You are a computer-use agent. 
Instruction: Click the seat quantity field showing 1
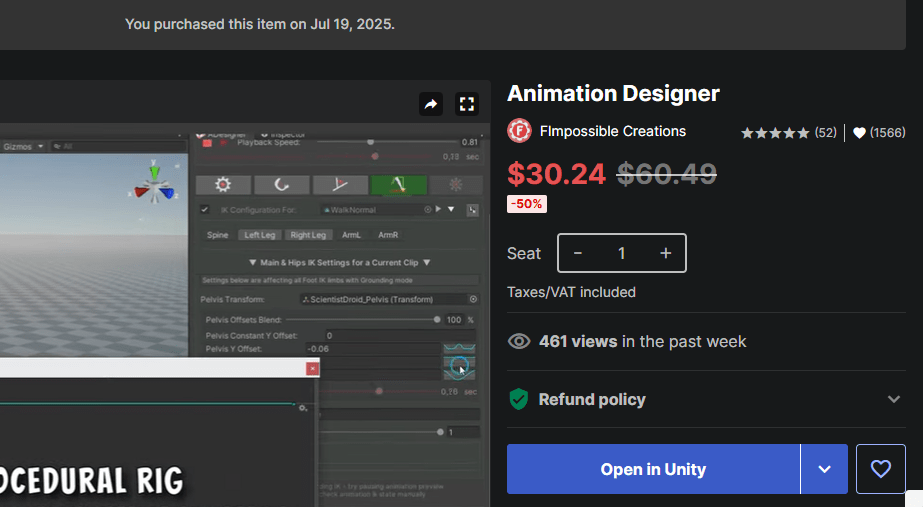621,253
